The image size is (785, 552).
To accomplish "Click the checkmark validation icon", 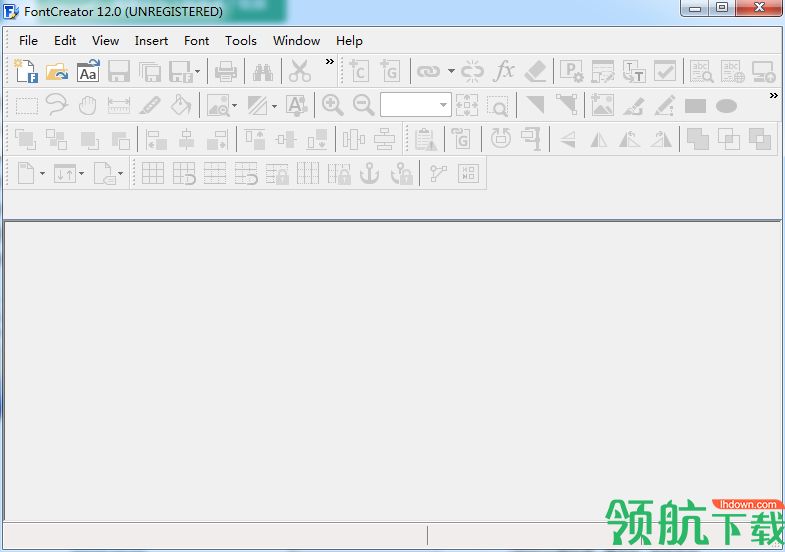I will click(x=665, y=71).
